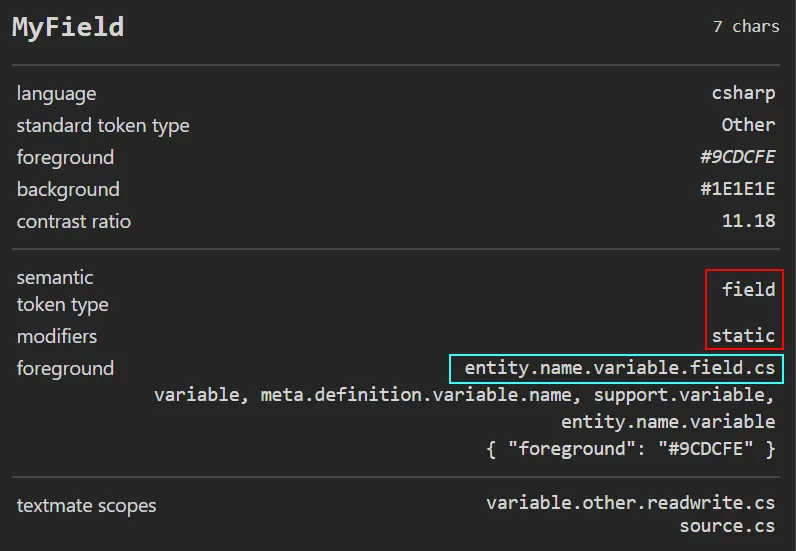
Task: Click the "modifiers" row label
Action: (x=57, y=336)
